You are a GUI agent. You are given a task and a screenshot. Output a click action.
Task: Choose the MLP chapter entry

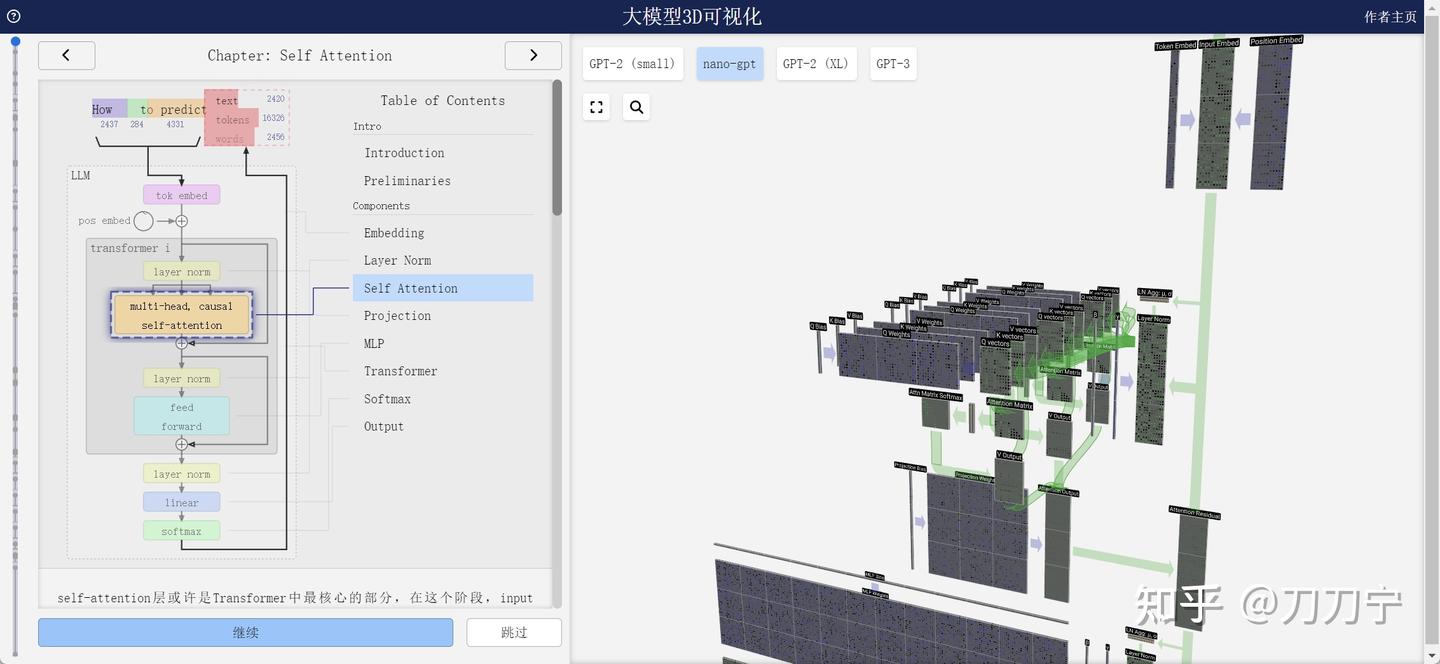(x=373, y=343)
